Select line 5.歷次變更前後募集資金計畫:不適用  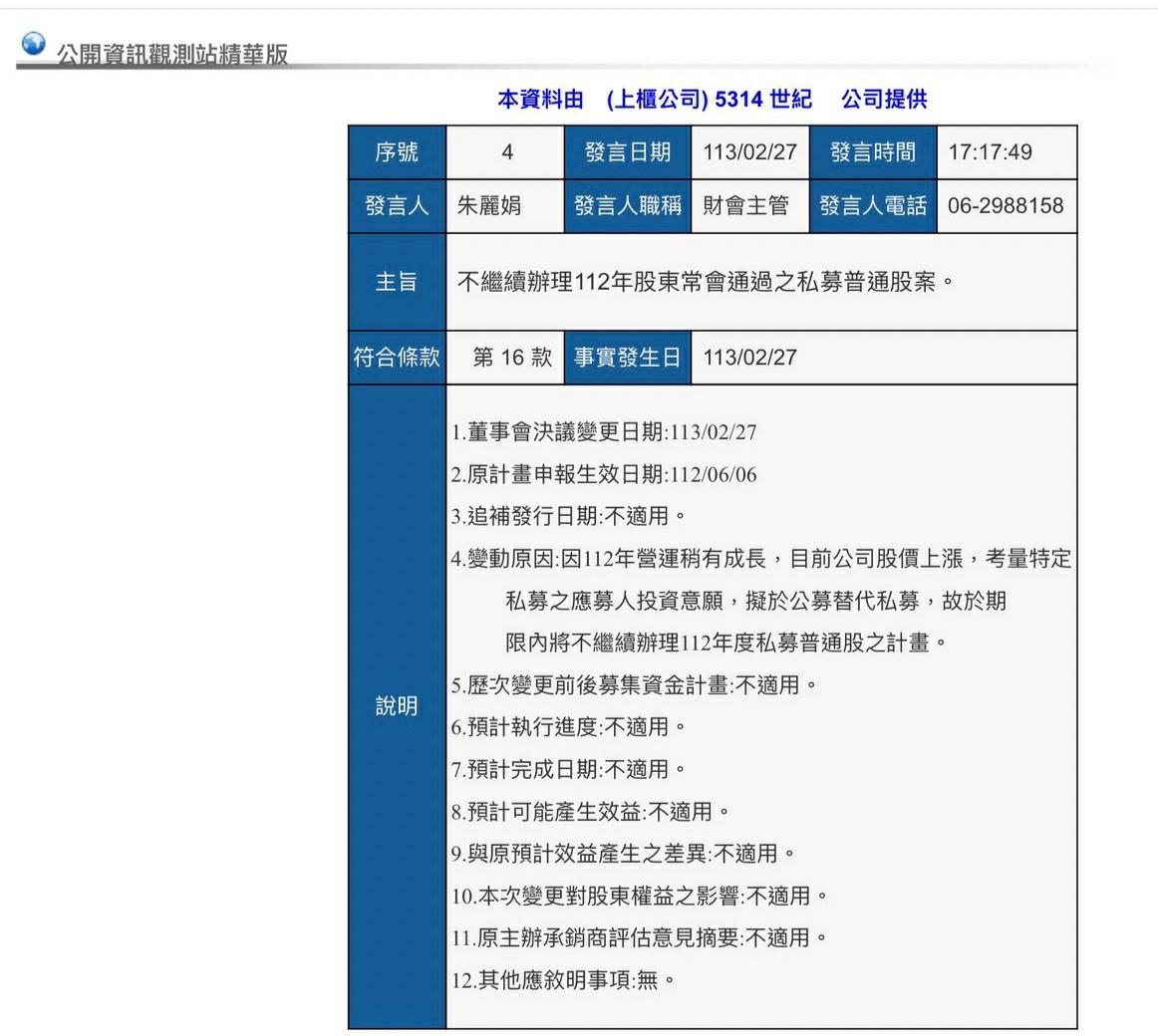[635, 685]
